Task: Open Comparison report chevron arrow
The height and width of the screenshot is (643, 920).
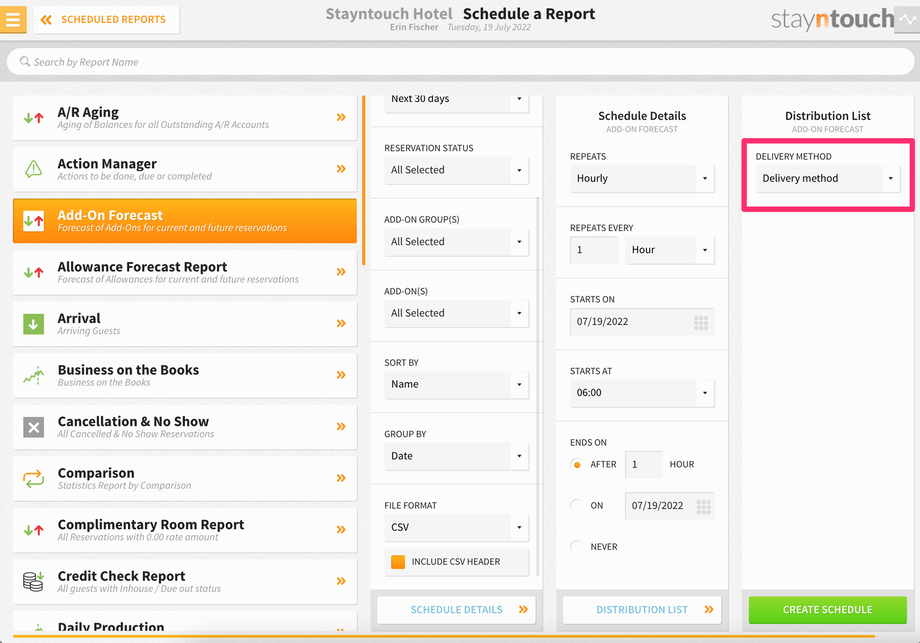Action: [x=341, y=478]
